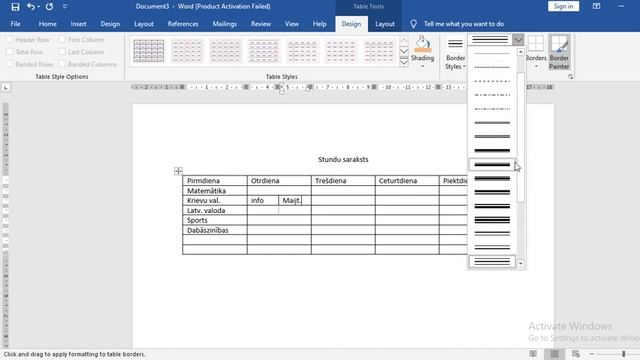This screenshot has height=360, width=640.
Task: Click the Trešdiena header cell
Action: point(343,180)
